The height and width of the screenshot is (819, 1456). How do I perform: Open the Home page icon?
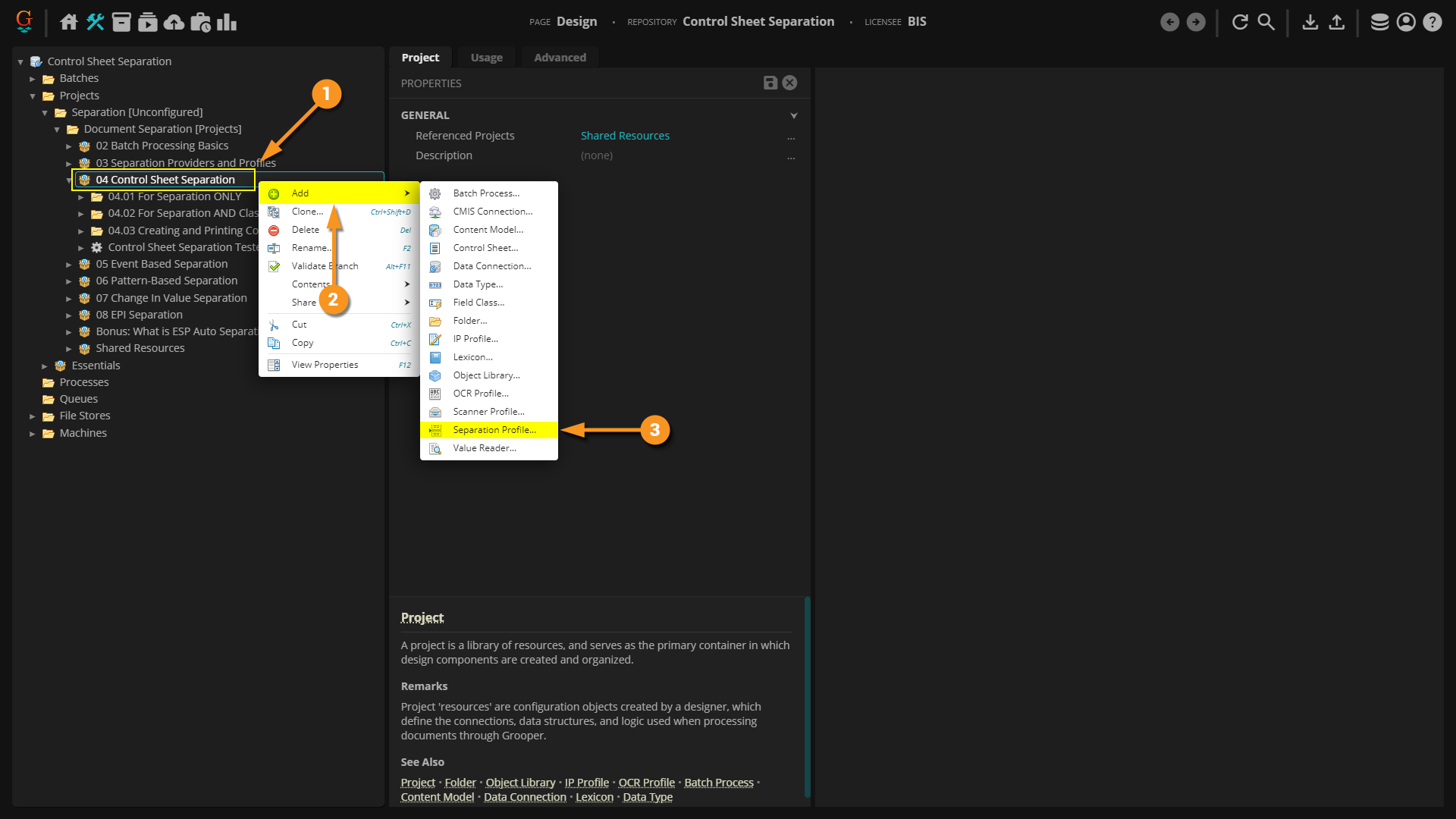pyautogui.click(x=69, y=22)
